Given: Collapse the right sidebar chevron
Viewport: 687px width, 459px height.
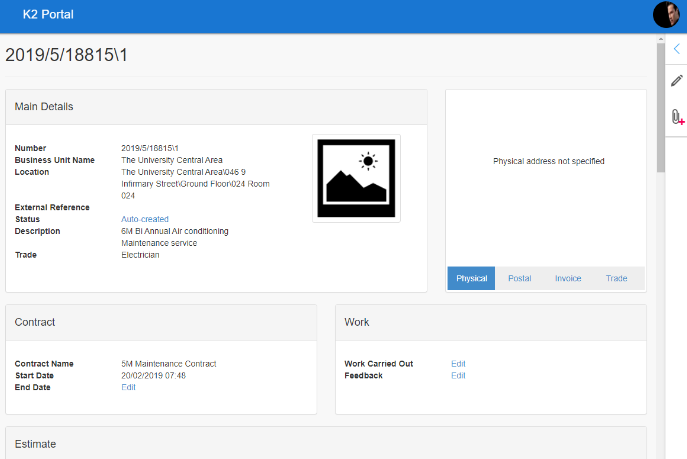Looking at the screenshot, I should [x=676, y=48].
